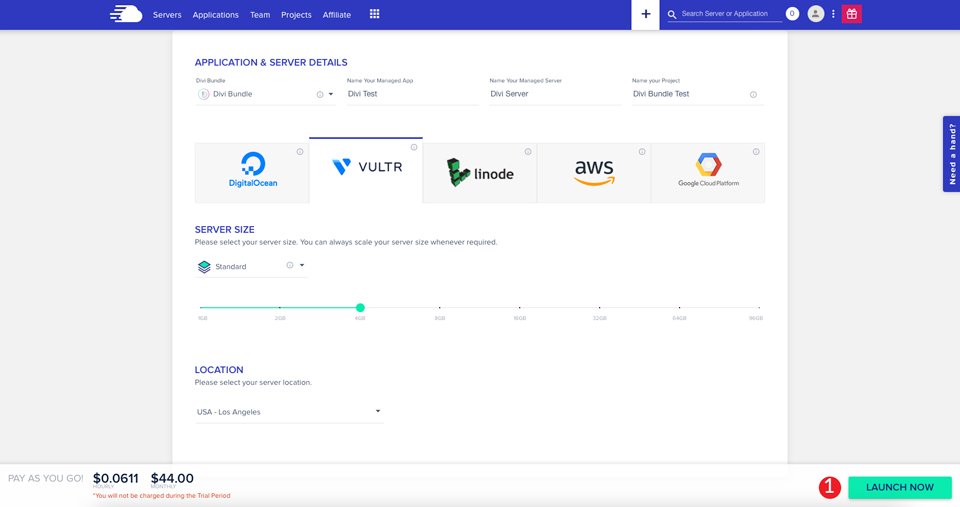Click the search magnifier icon
The height and width of the screenshot is (507, 960).
point(672,14)
